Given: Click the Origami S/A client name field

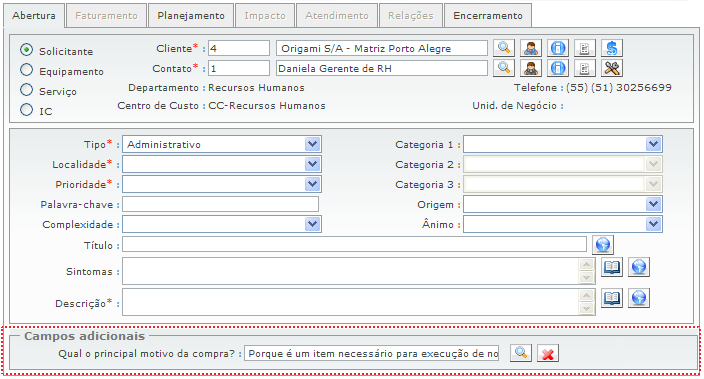Looking at the screenshot, I should coord(382,48).
